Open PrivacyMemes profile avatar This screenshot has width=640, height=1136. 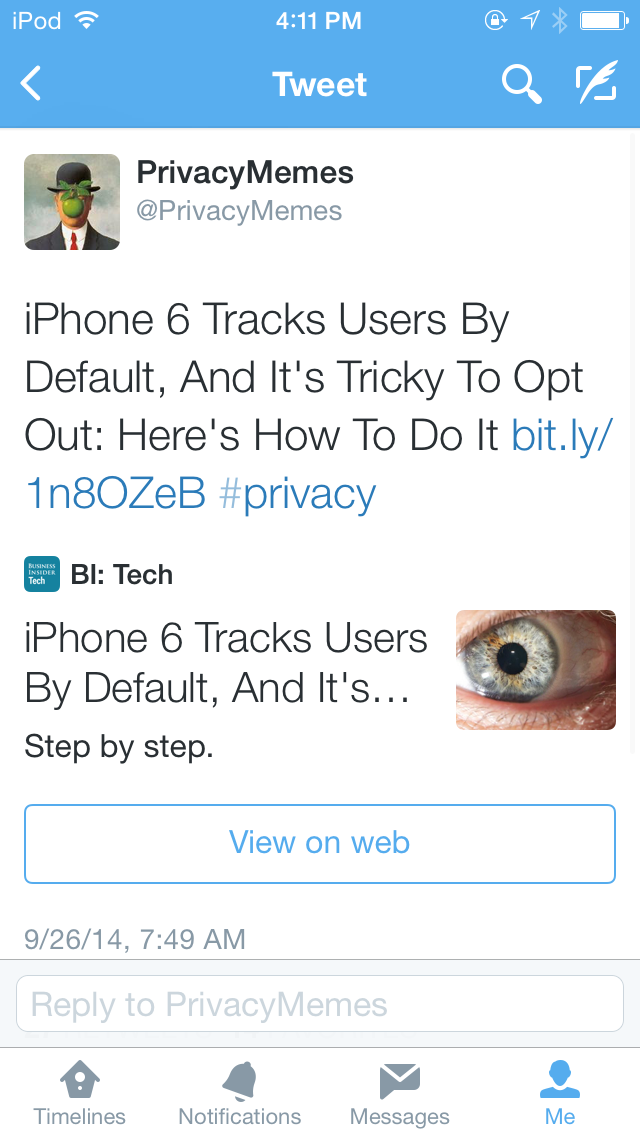click(x=72, y=202)
